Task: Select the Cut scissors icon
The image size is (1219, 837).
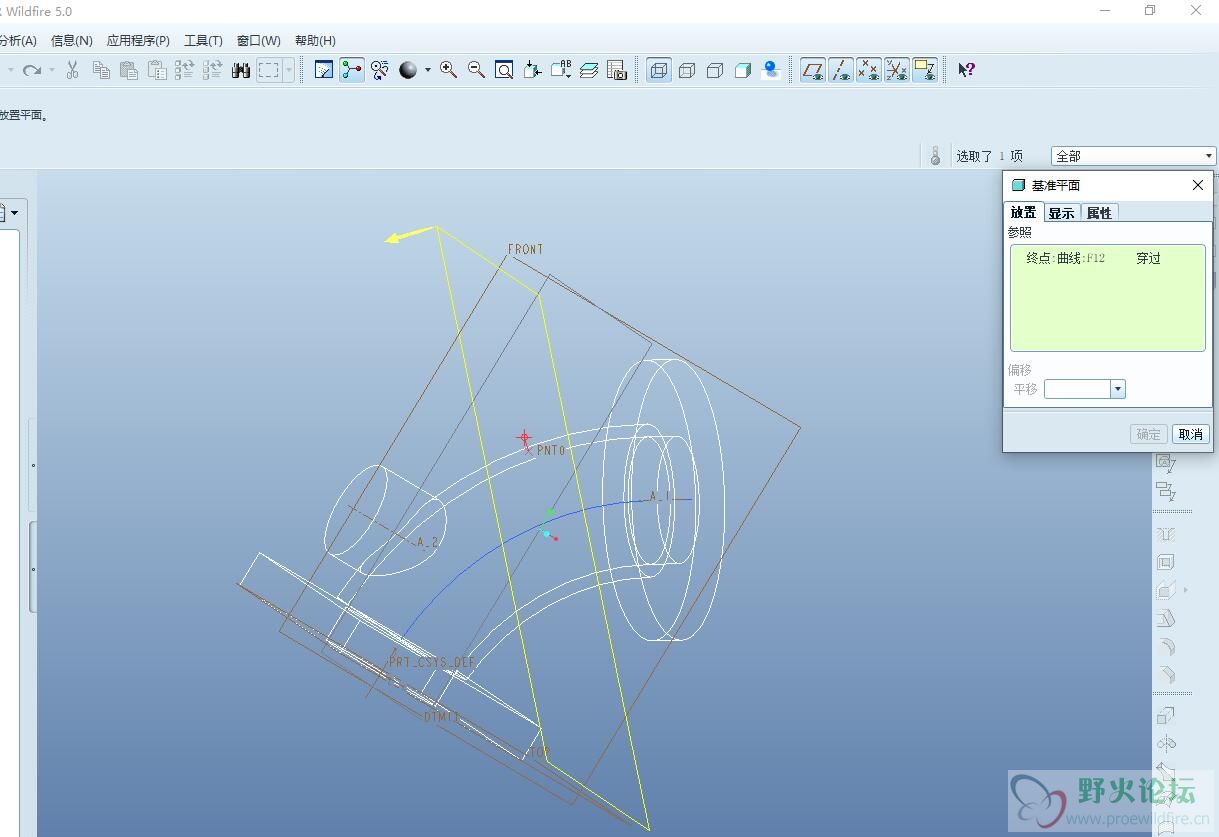Action: 72,70
